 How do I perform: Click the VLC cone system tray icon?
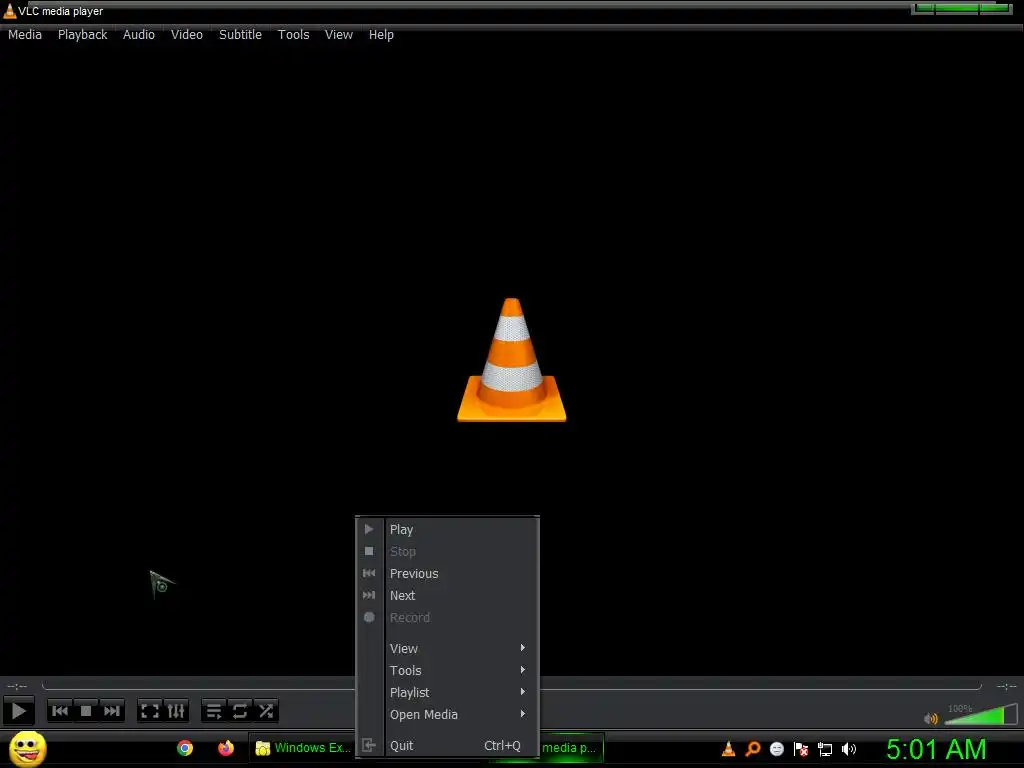728,749
